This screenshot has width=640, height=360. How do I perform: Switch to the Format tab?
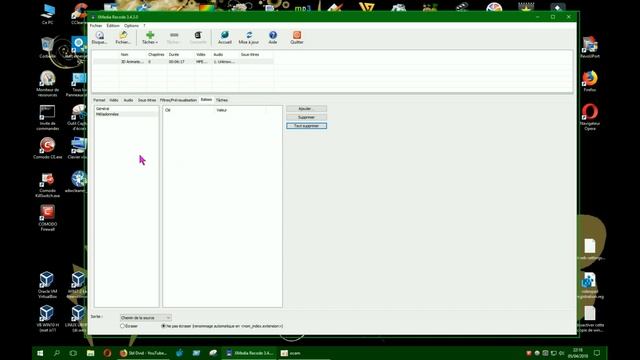(99, 100)
